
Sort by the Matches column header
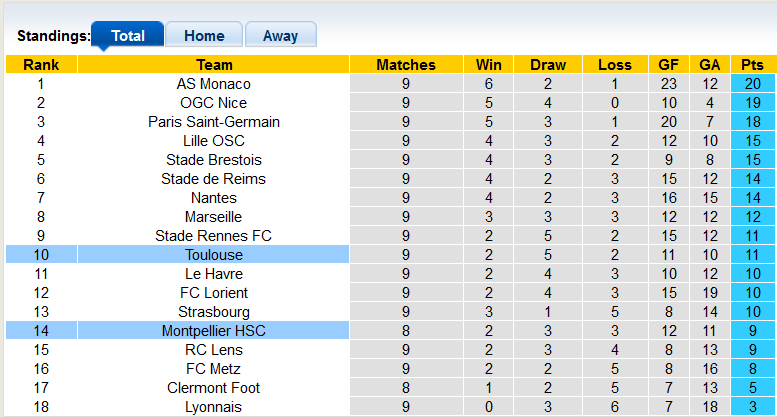coord(406,65)
